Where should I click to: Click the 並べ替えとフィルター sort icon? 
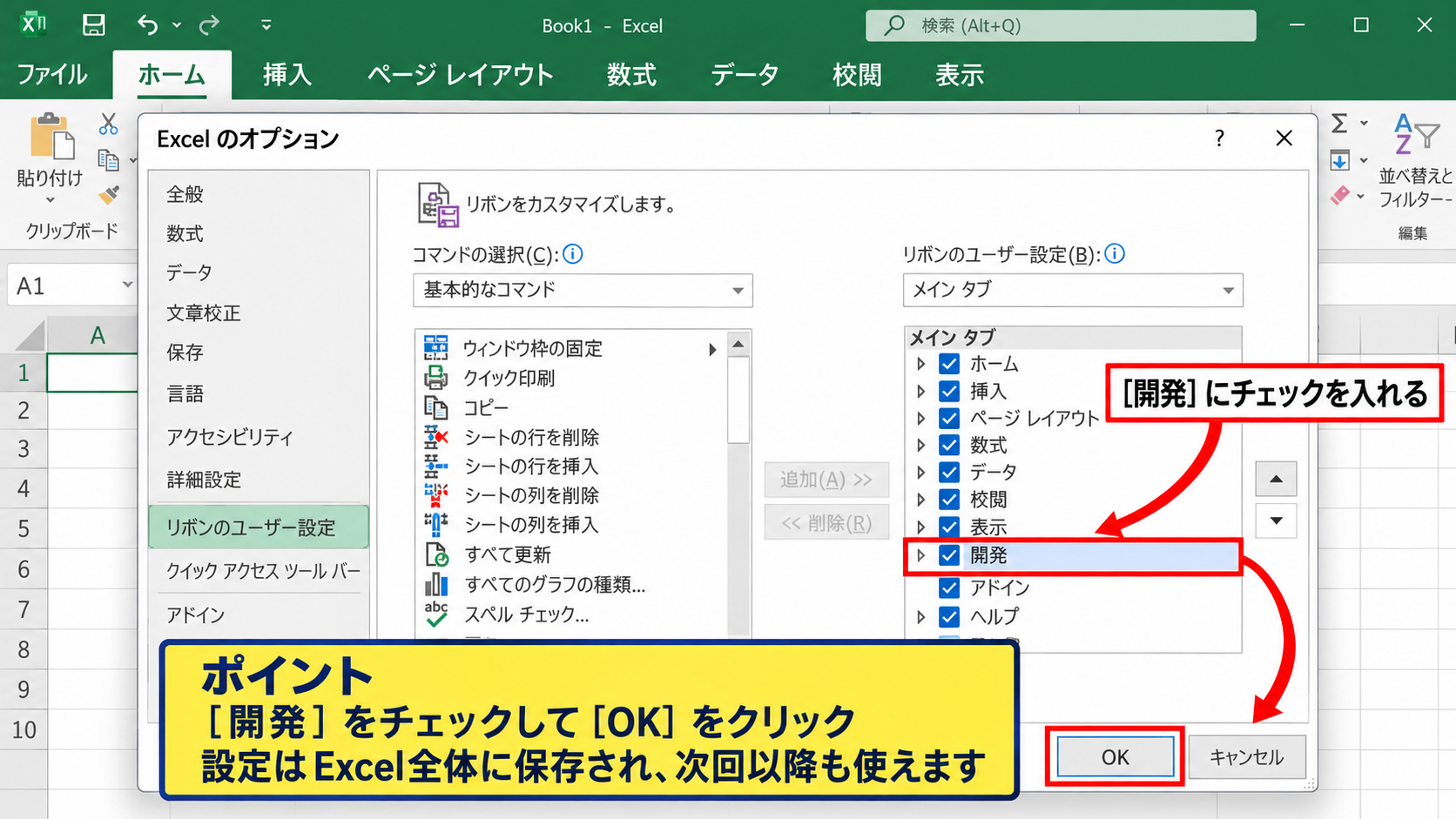[1415, 135]
